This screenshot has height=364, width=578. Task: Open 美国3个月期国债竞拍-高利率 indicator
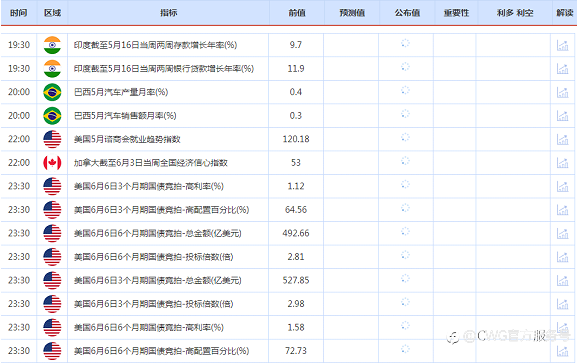pyautogui.click(x=149, y=186)
